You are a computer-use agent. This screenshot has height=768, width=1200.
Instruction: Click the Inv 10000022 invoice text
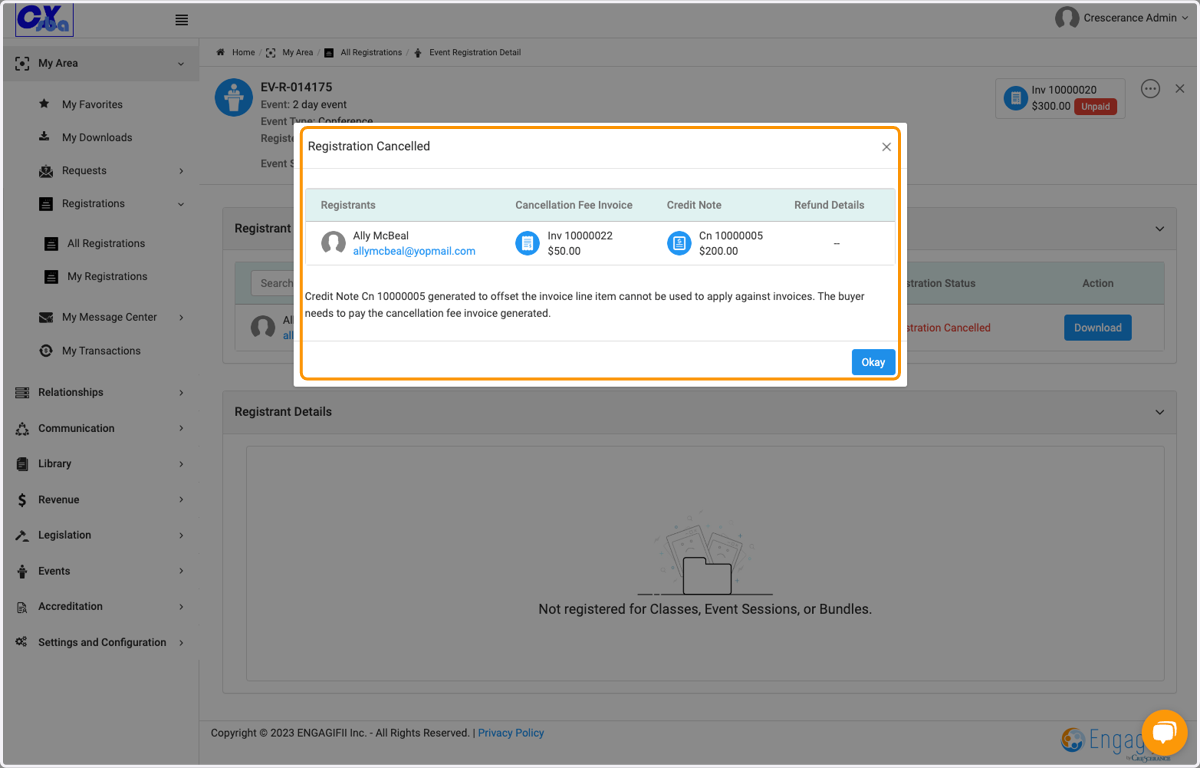pos(580,236)
